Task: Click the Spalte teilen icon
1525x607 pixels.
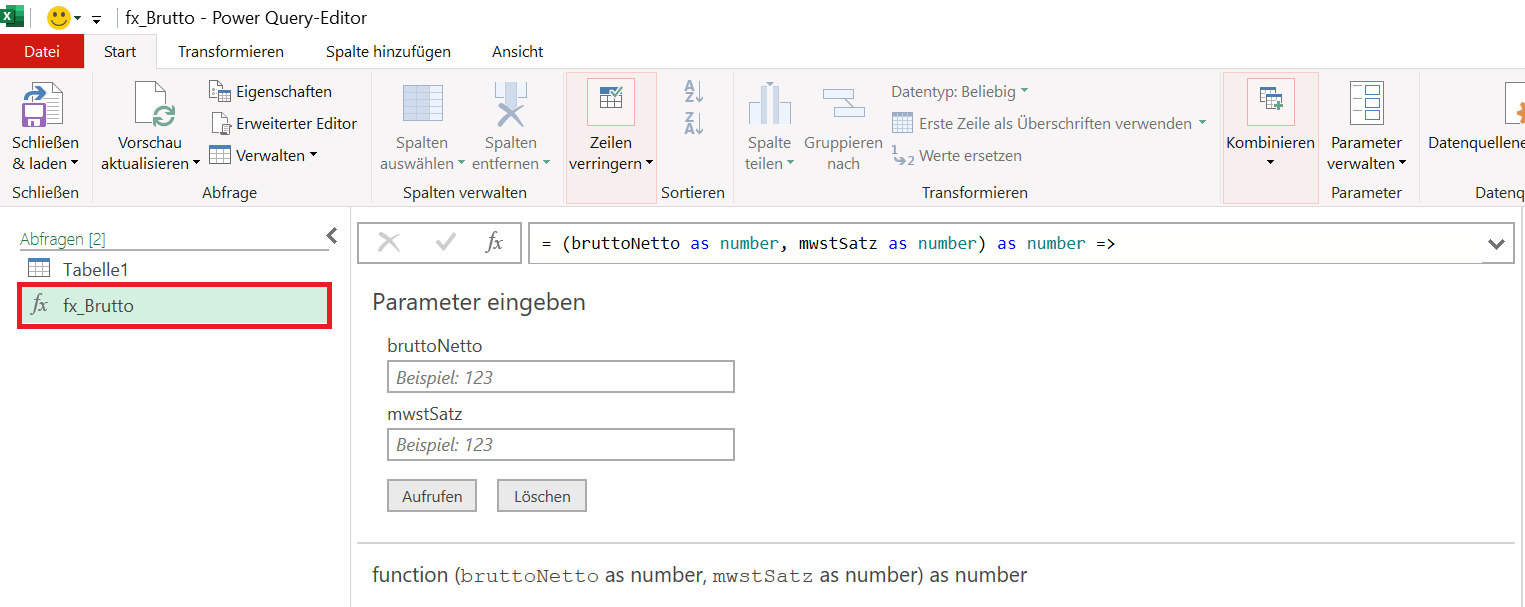Action: coord(770,104)
